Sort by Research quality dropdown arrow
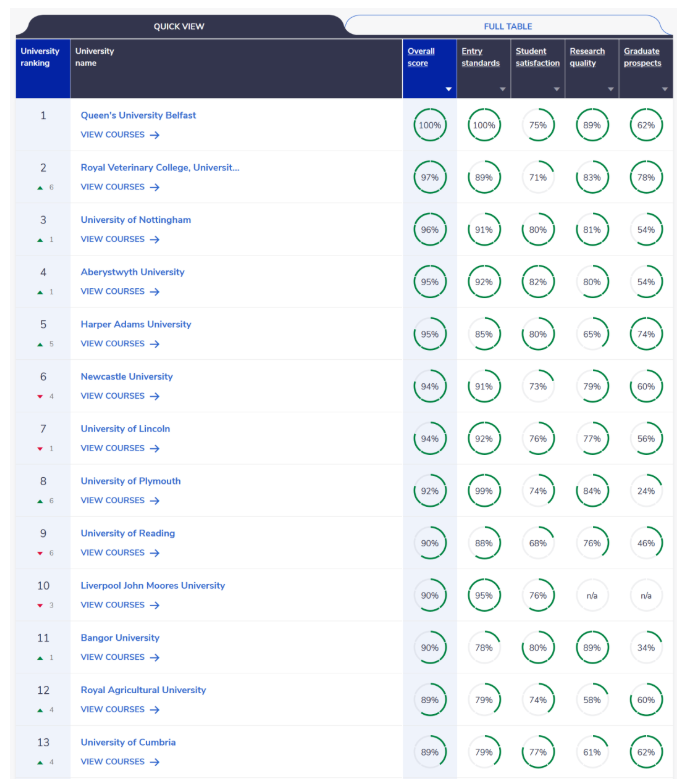Viewport: 695px width, 779px height. pos(610,90)
